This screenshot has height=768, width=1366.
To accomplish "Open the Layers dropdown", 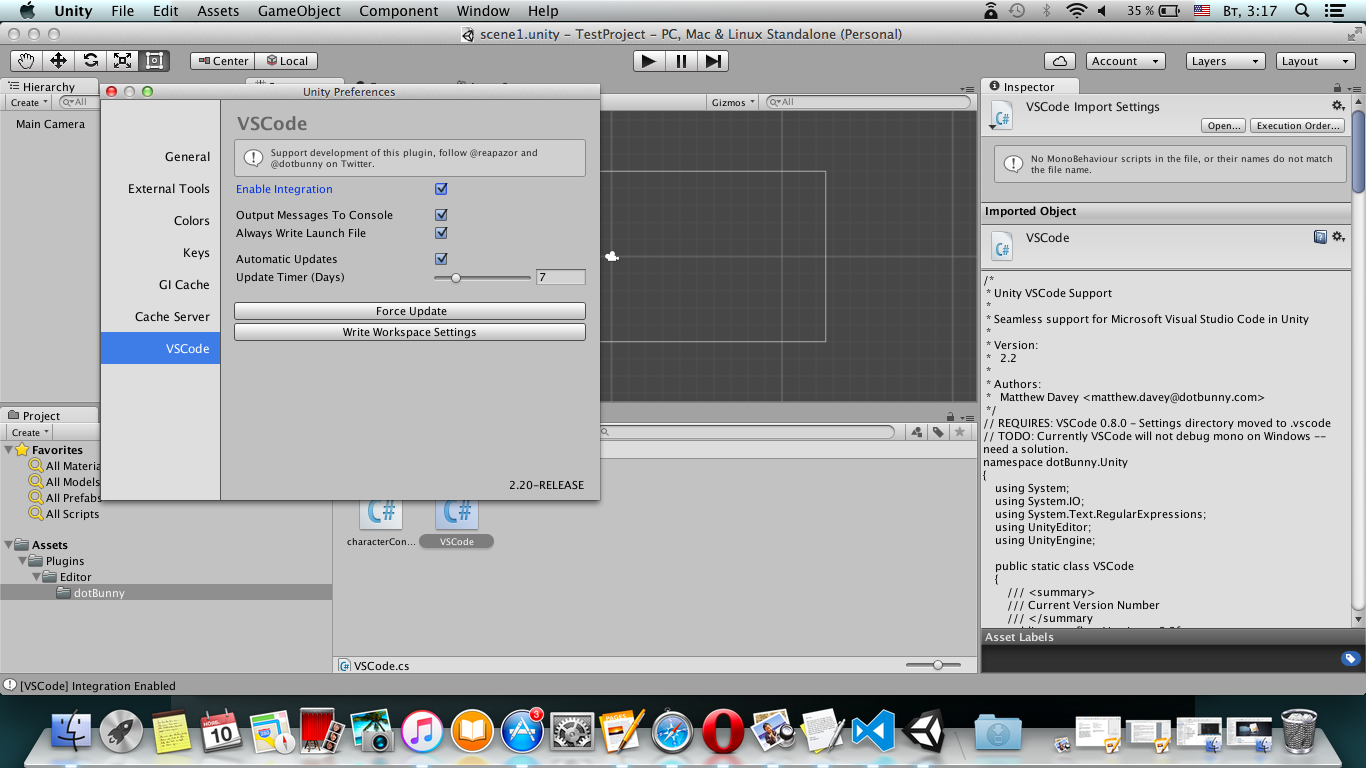I will (x=1226, y=61).
